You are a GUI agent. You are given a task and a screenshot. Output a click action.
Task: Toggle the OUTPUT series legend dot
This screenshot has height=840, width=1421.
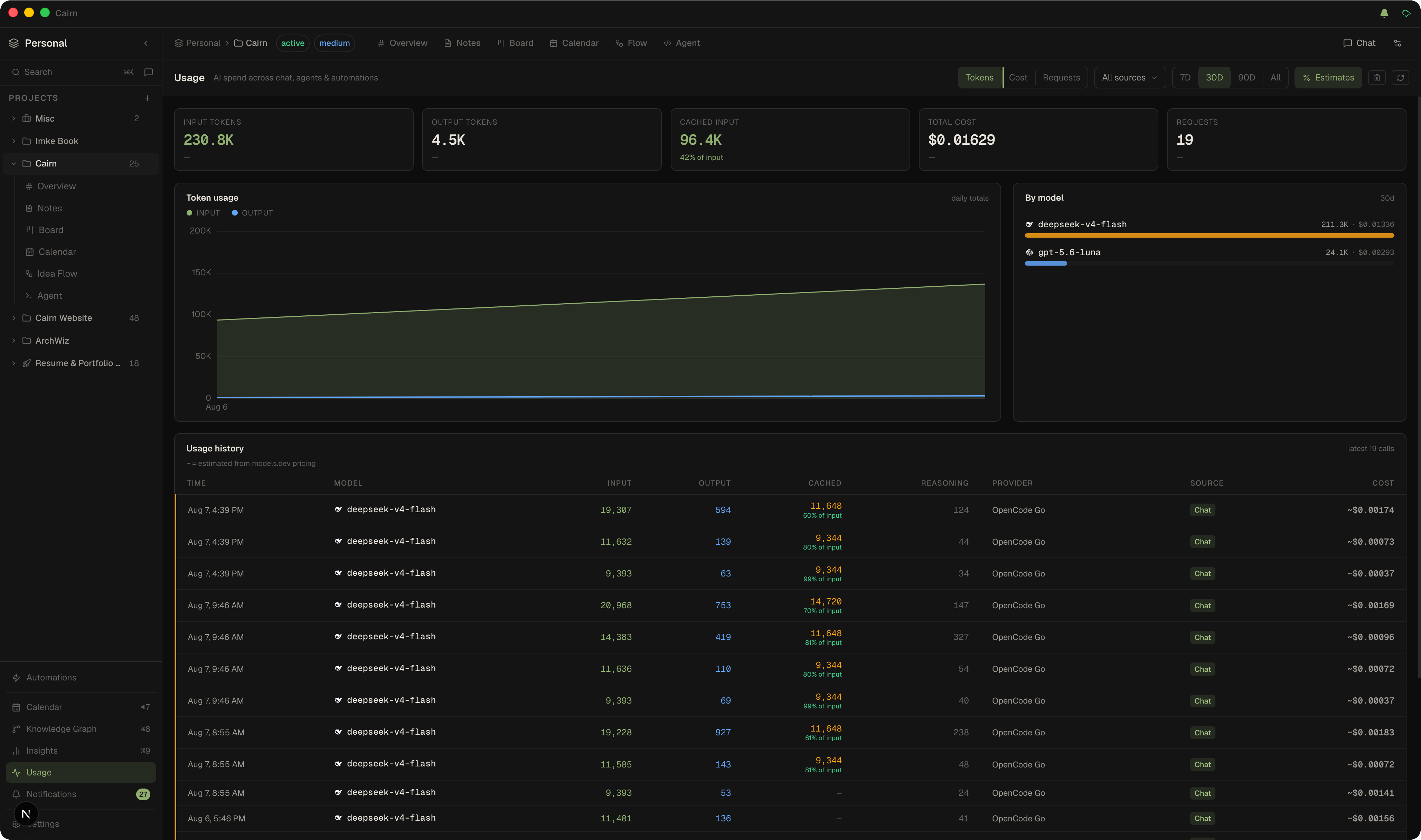[x=235, y=213]
